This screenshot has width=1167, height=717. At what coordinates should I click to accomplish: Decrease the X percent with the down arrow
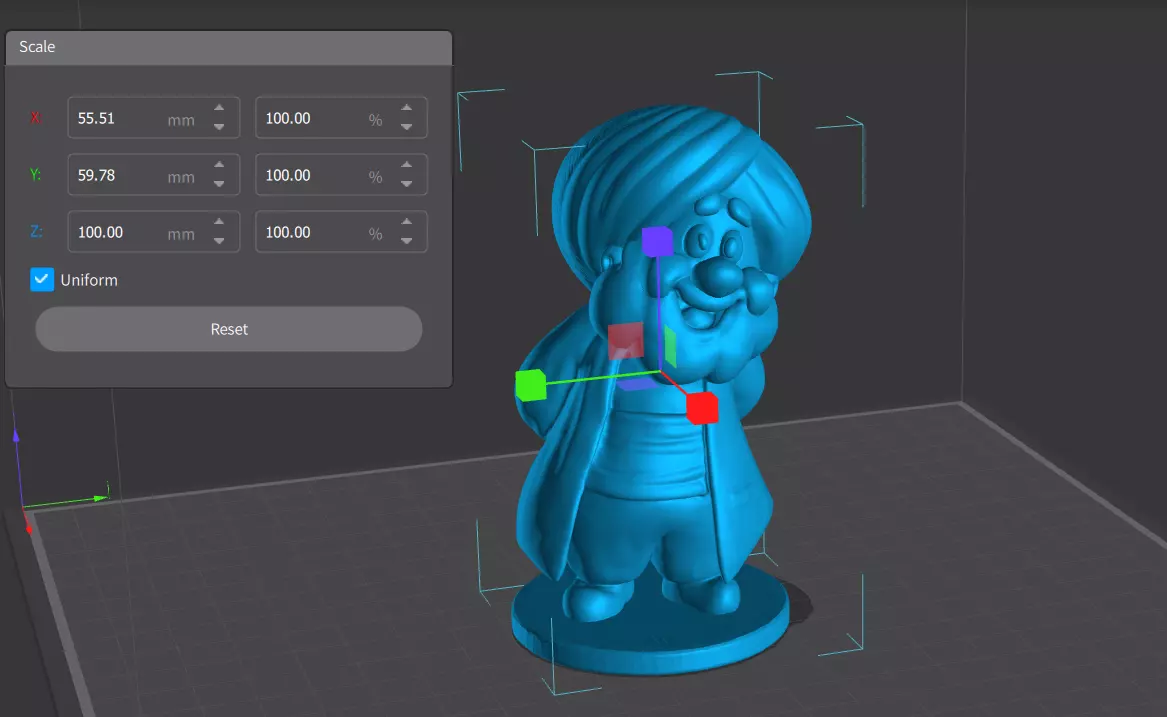click(x=406, y=127)
